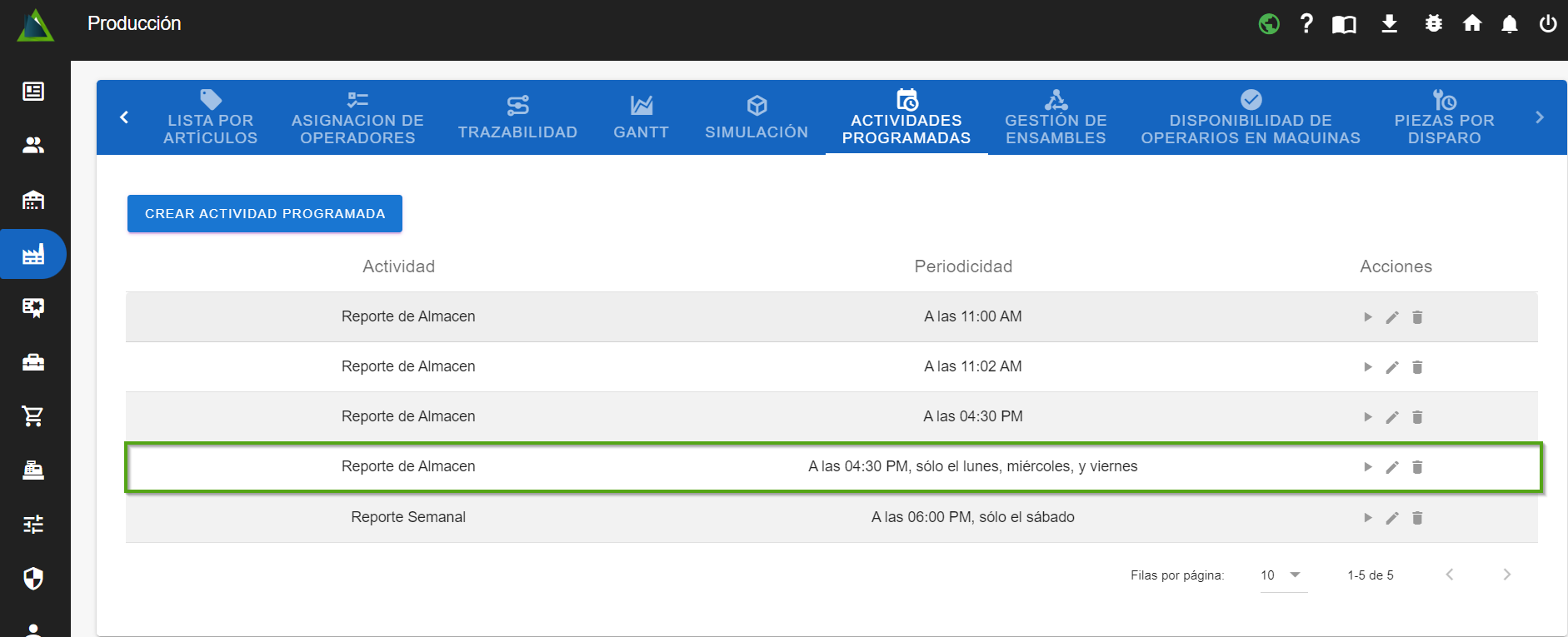Select the Gestión de Ensambles tab
Image resolution: width=1568 pixels, height=637 pixels.
[x=1056, y=117]
